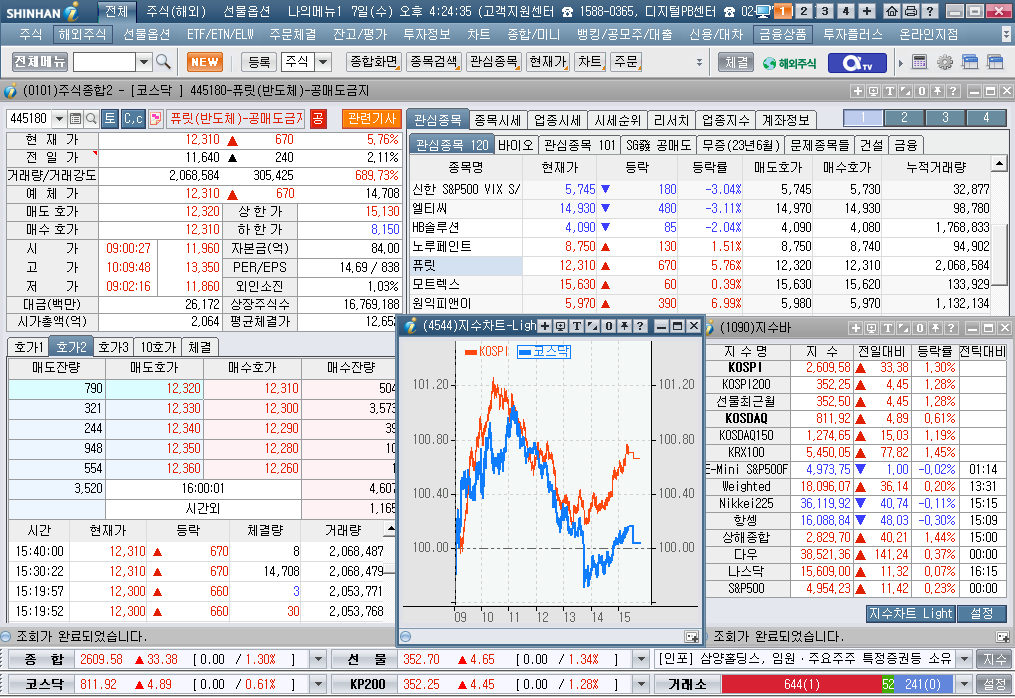1015x698 pixels.
Task: Click help icon in 지수바 window title
Action: click(x=951, y=328)
